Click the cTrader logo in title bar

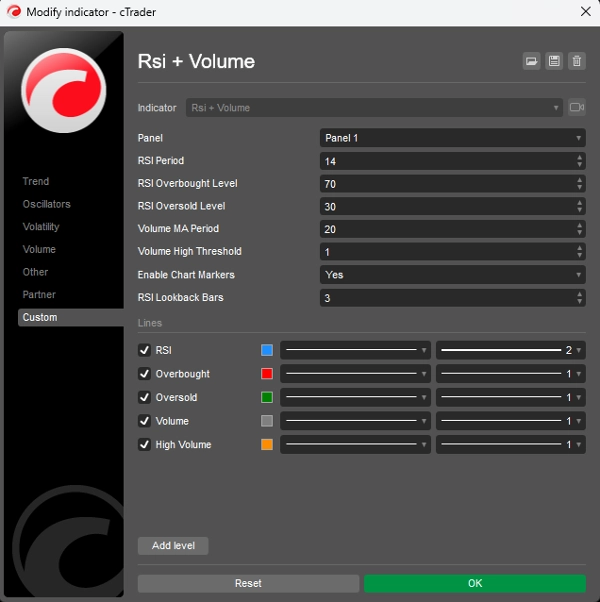pyautogui.click(x=14, y=12)
